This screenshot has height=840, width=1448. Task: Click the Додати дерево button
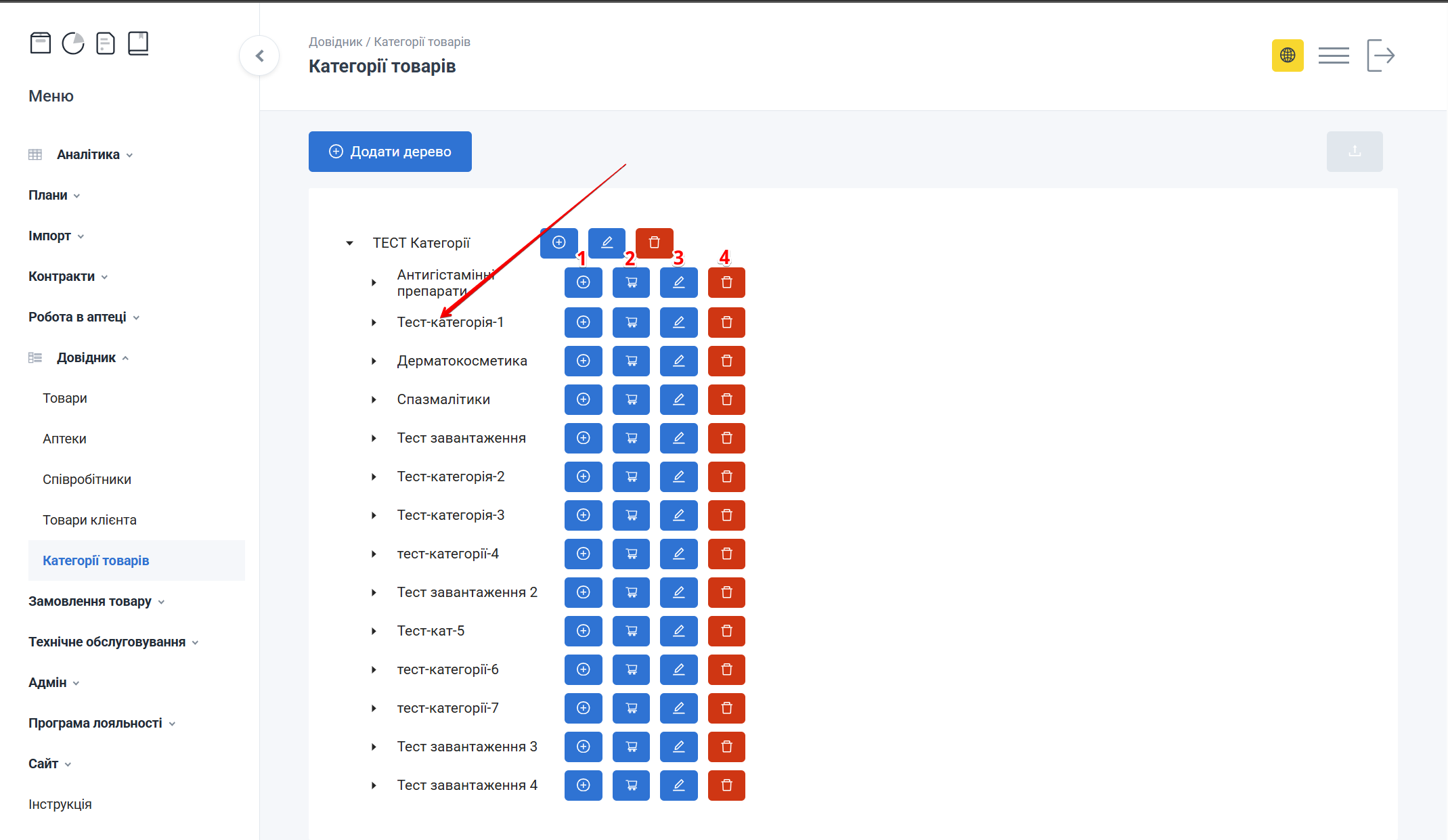pyautogui.click(x=390, y=152)
